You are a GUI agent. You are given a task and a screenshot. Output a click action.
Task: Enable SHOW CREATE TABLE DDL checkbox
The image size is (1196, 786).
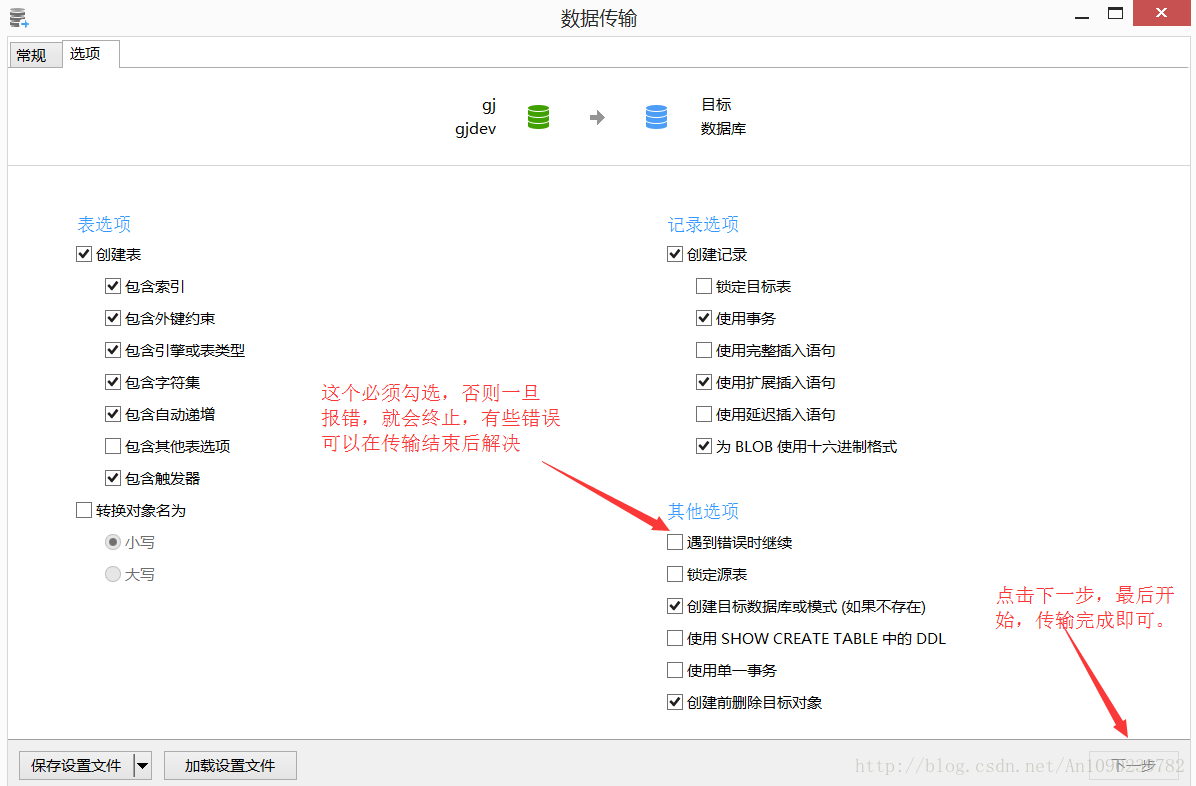tap(675, 639)
